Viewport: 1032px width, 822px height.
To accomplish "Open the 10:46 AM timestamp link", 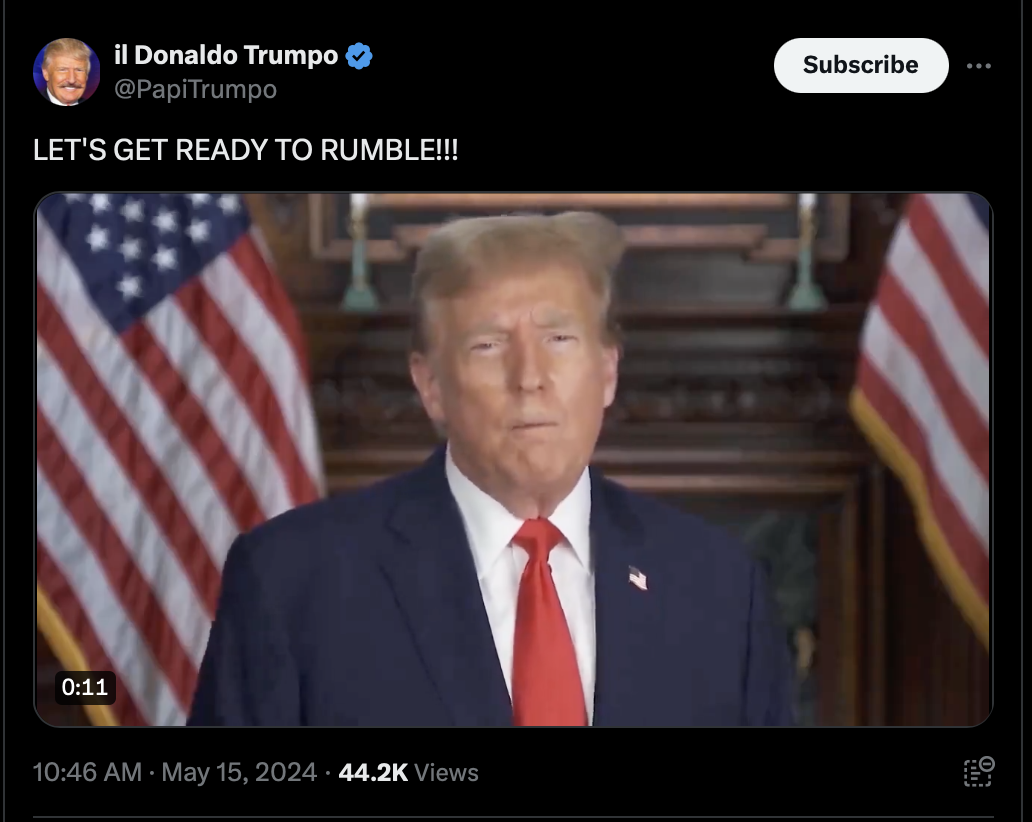I will click(88, 772).
